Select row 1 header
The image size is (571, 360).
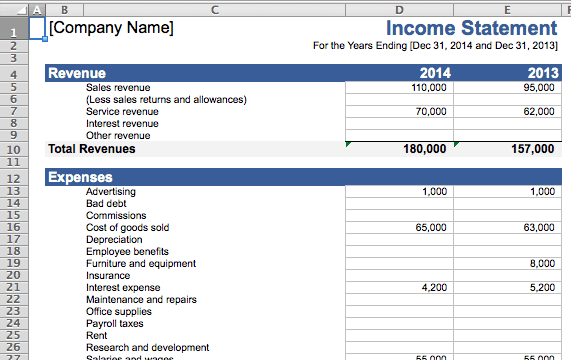click(x=14, y=28)
